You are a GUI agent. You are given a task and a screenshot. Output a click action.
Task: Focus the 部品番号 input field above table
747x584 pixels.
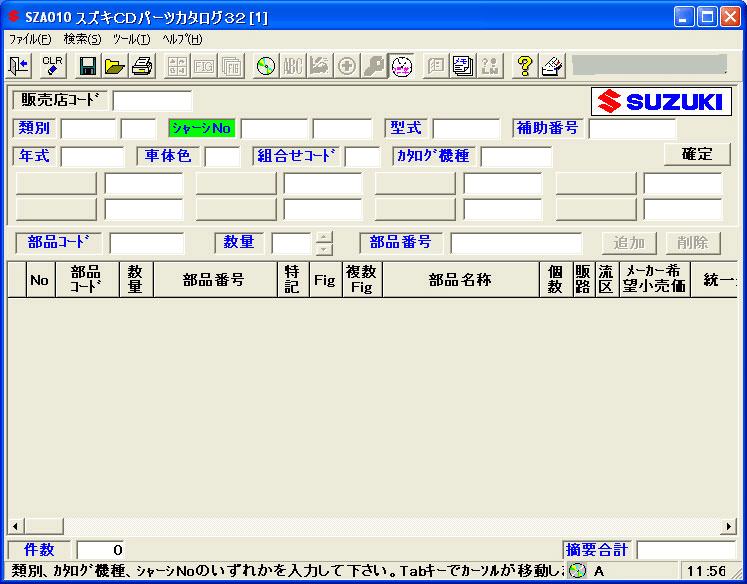[516, 243]
